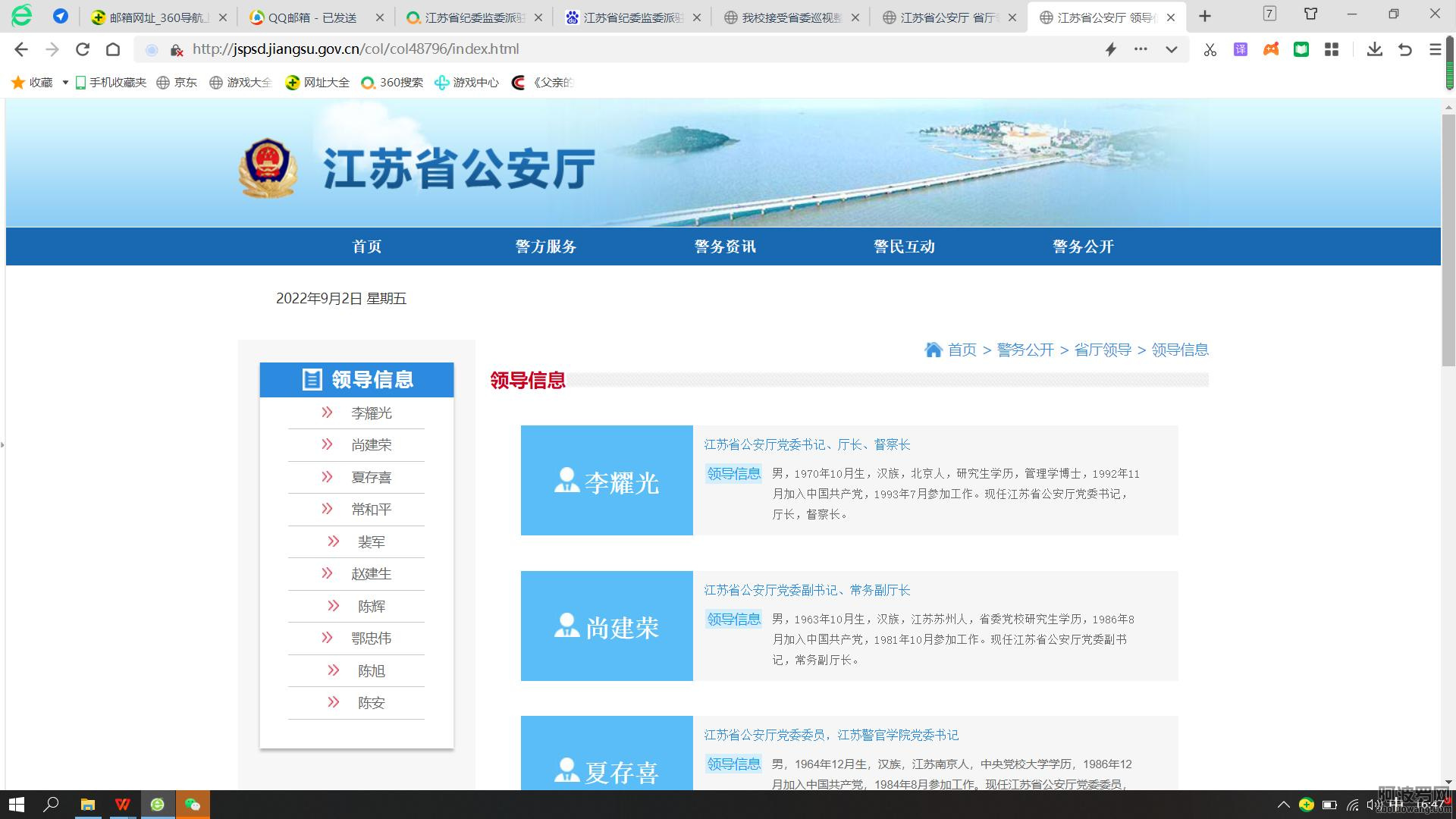Image resolution: width=1456 pixels, height=819 pixels.
Task: Open the 游戏中心 bookmark
Action: 466,83
